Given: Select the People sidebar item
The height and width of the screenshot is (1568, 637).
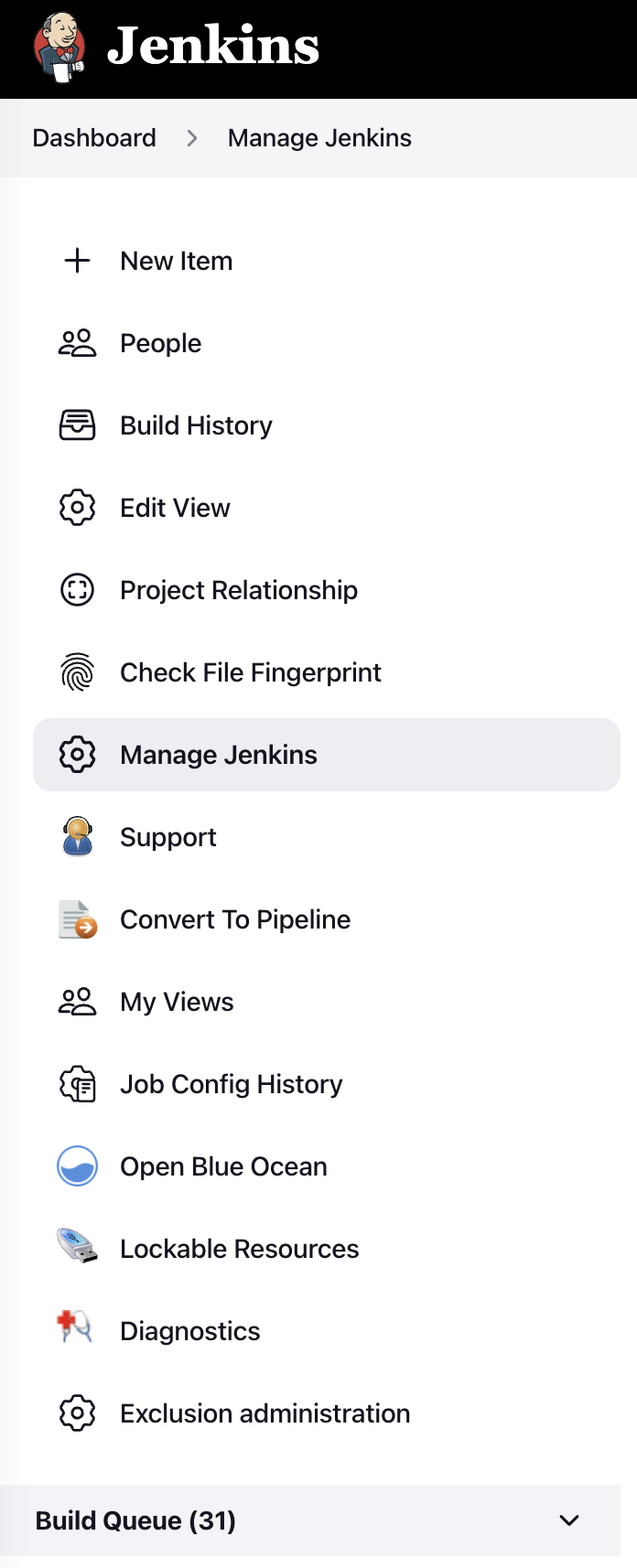Looking at the screenshot, I should 161,343.
